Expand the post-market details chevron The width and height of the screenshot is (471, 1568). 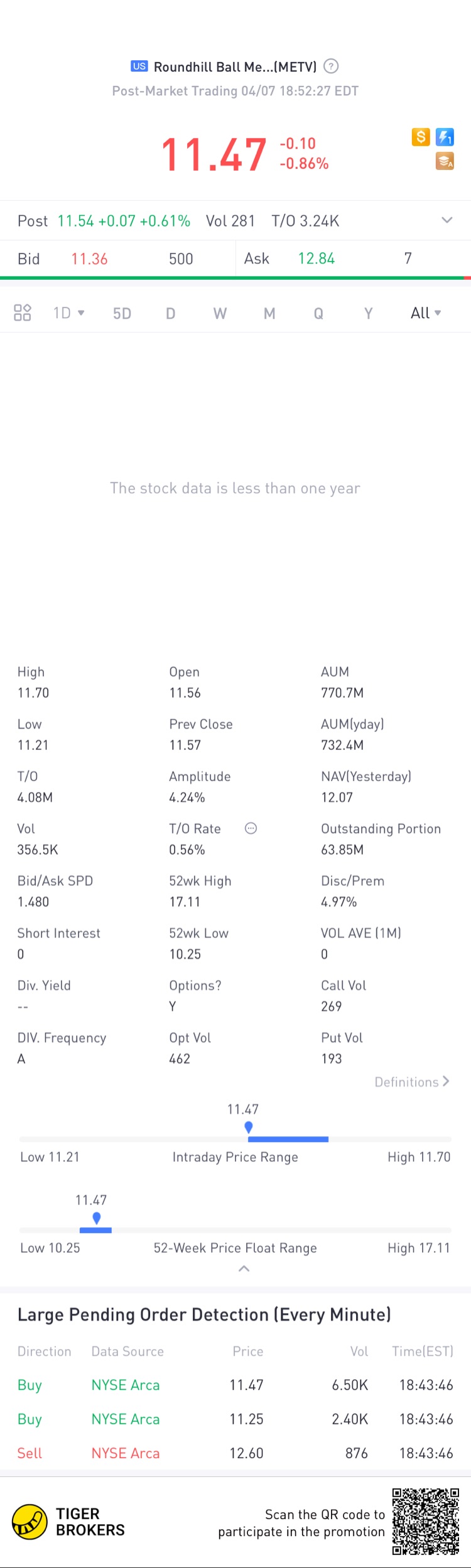(x=447, y=220)
